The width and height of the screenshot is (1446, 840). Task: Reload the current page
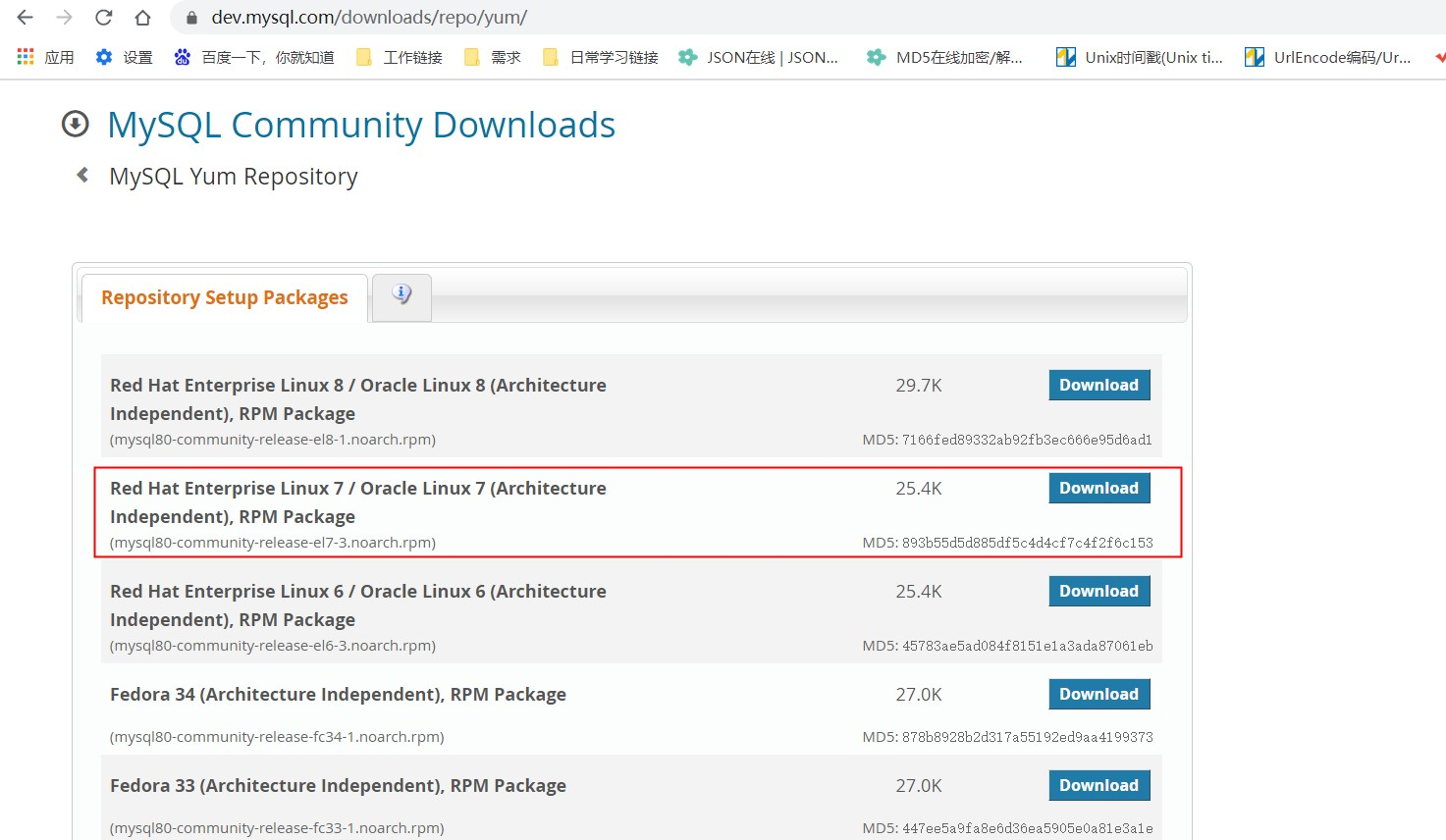pos(104,17)
